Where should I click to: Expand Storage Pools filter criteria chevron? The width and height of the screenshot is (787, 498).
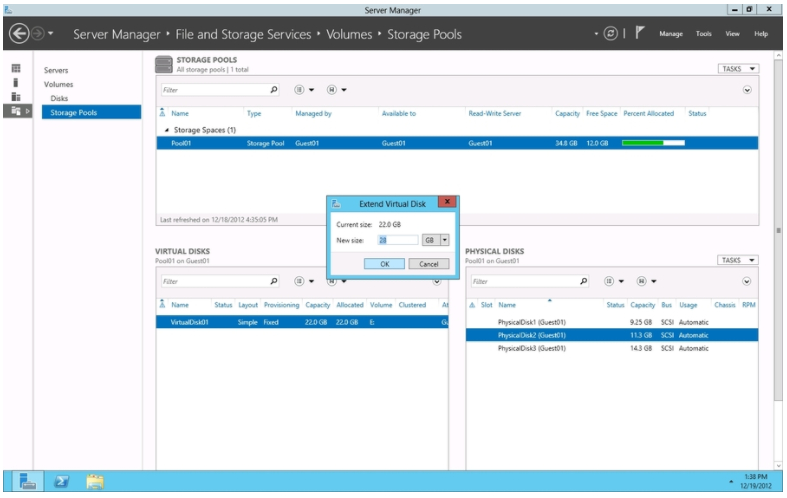coord(747,90)
